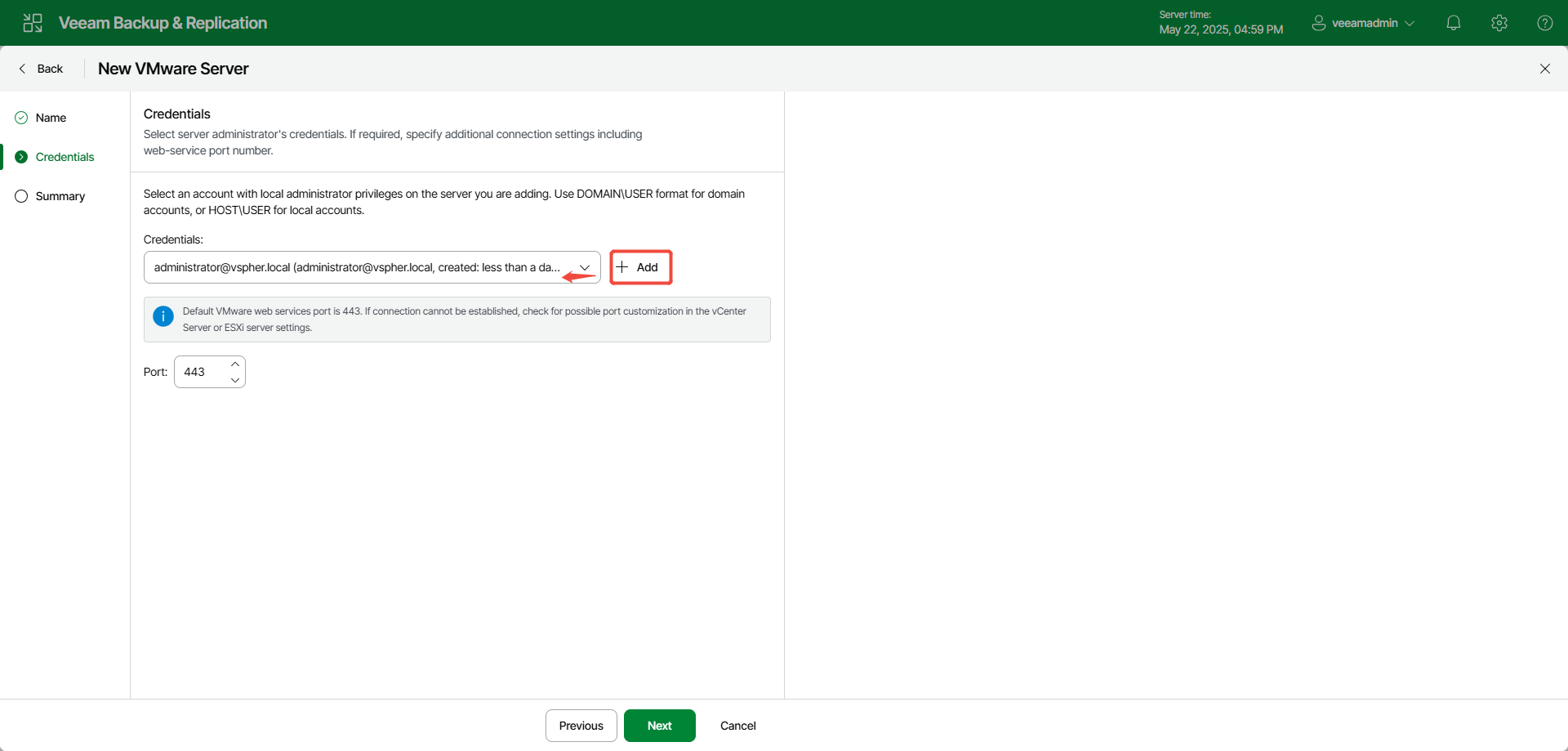Viewport: 1568px width, 751px height.
Task: Click the Credentials section heading
Action: [177, 114]
